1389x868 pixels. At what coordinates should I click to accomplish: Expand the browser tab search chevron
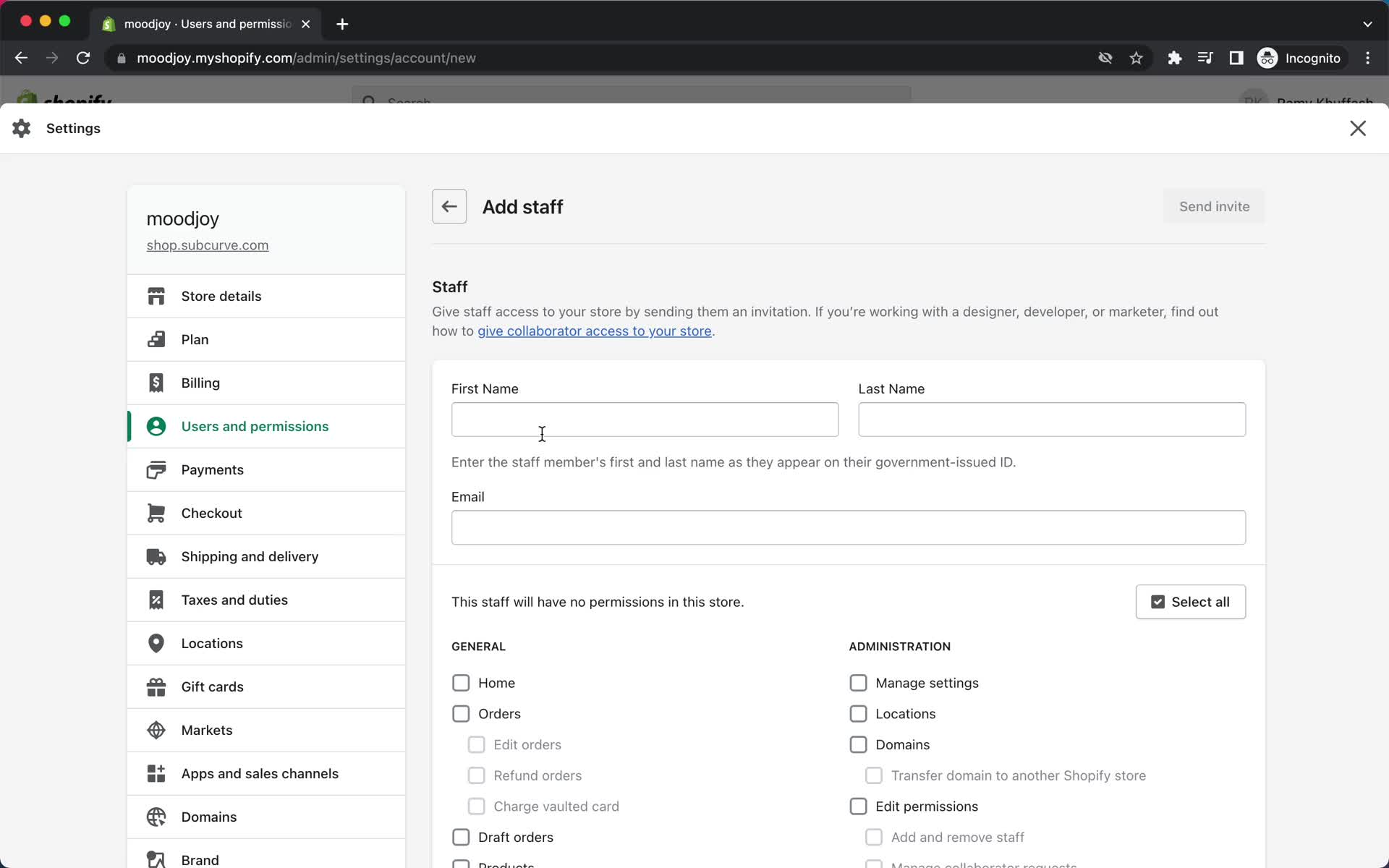tap(1367, 24)
